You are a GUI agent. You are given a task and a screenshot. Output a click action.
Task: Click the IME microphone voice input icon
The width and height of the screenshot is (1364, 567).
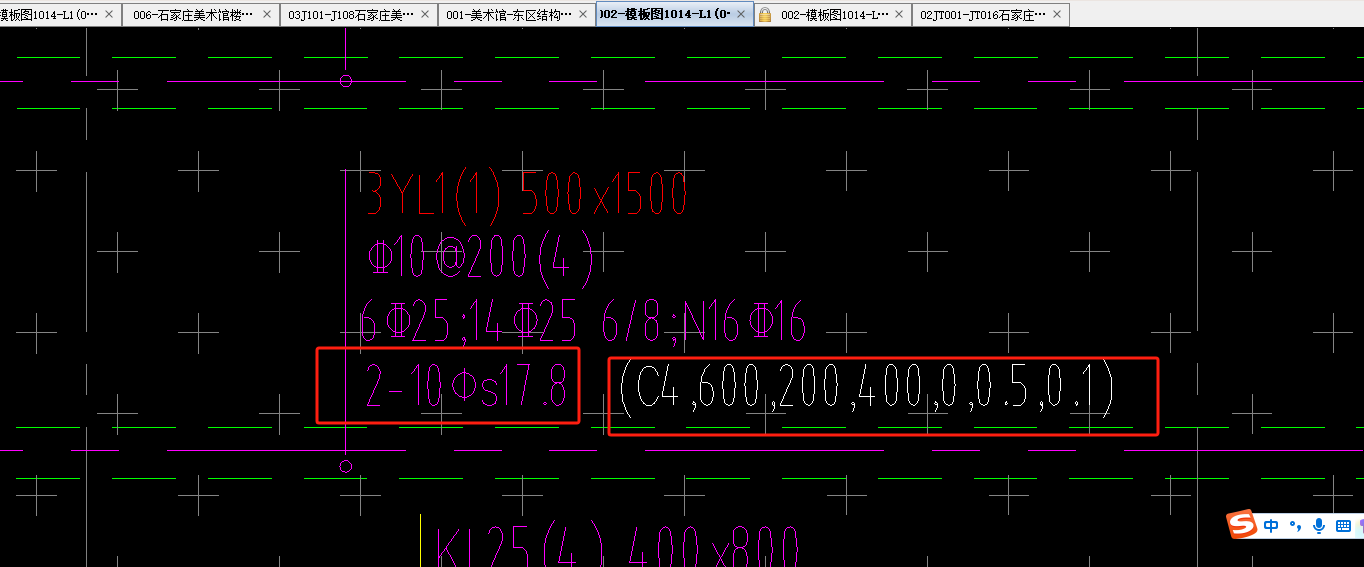coord(1319,525)
